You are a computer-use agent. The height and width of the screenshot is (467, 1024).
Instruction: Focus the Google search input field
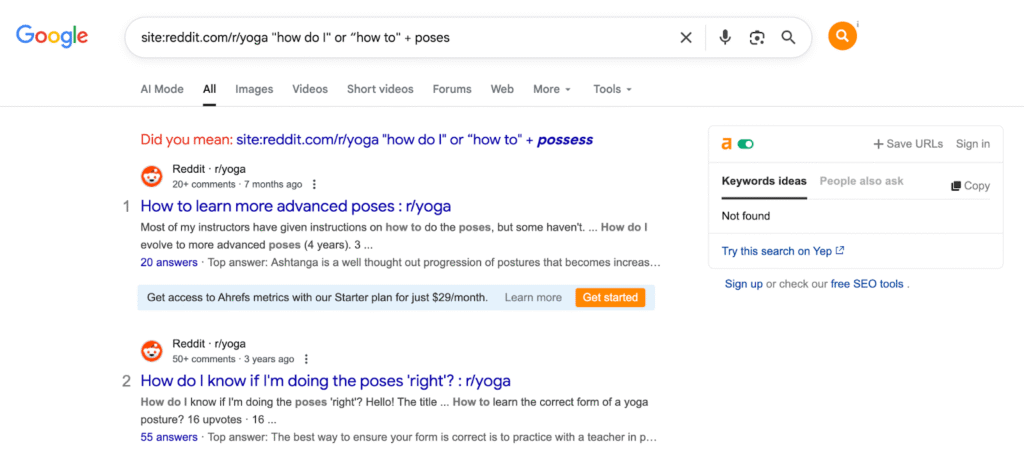click(x=405, y=38)
